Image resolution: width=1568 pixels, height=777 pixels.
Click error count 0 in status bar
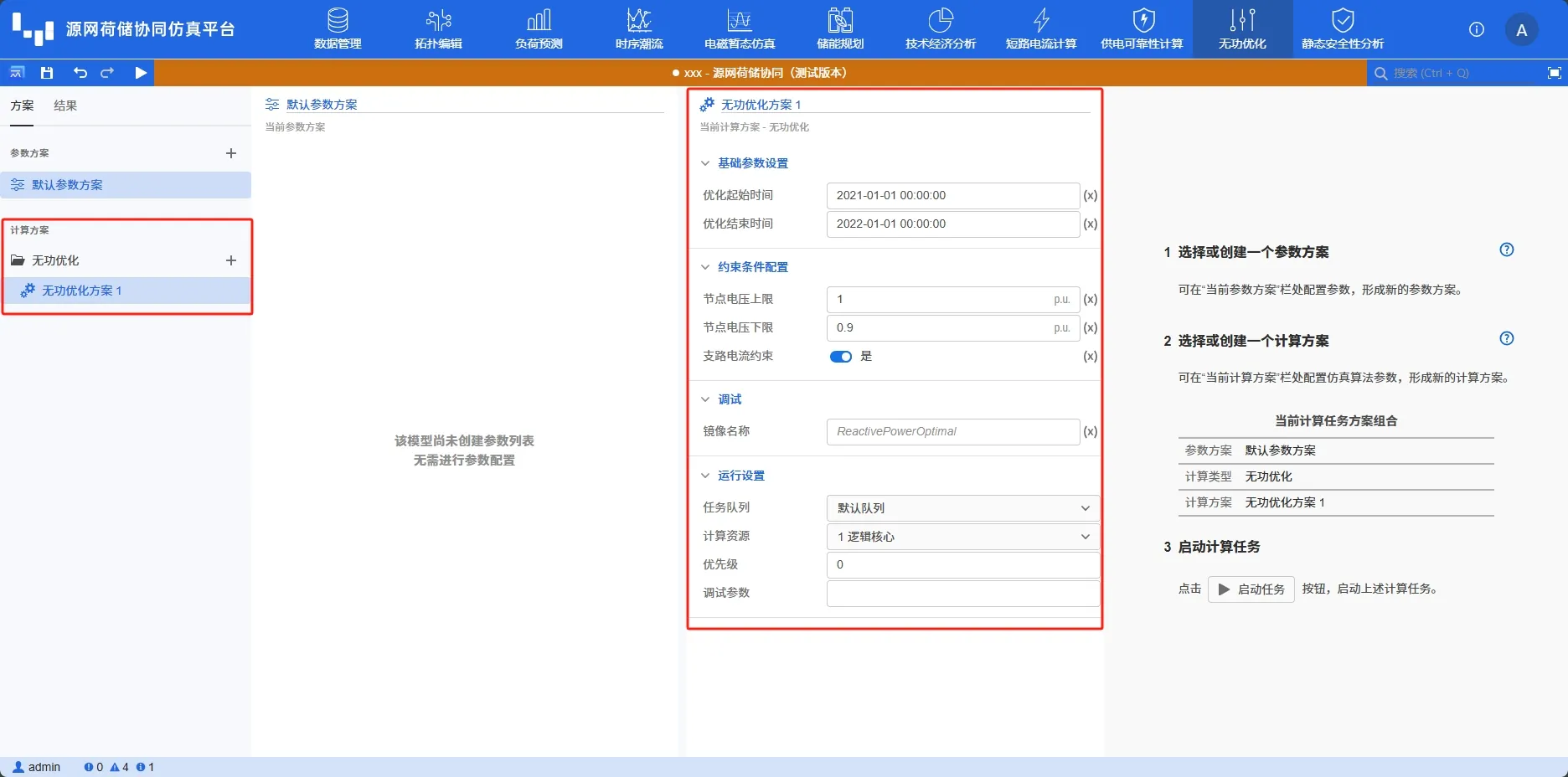(94, 767)
